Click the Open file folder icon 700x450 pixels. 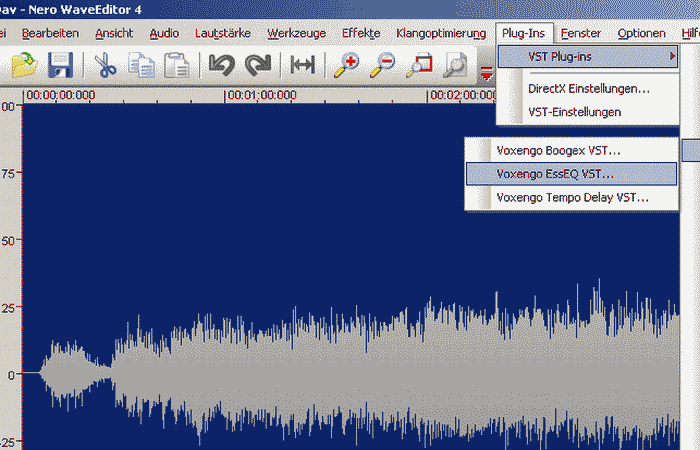(23, 66)
